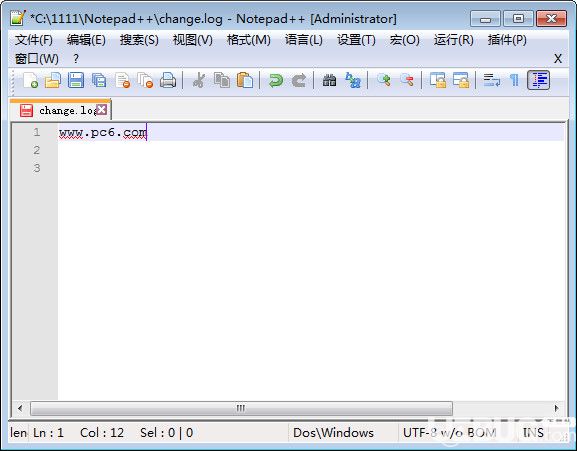Close current document via toolbar icon

coord(123,80)
